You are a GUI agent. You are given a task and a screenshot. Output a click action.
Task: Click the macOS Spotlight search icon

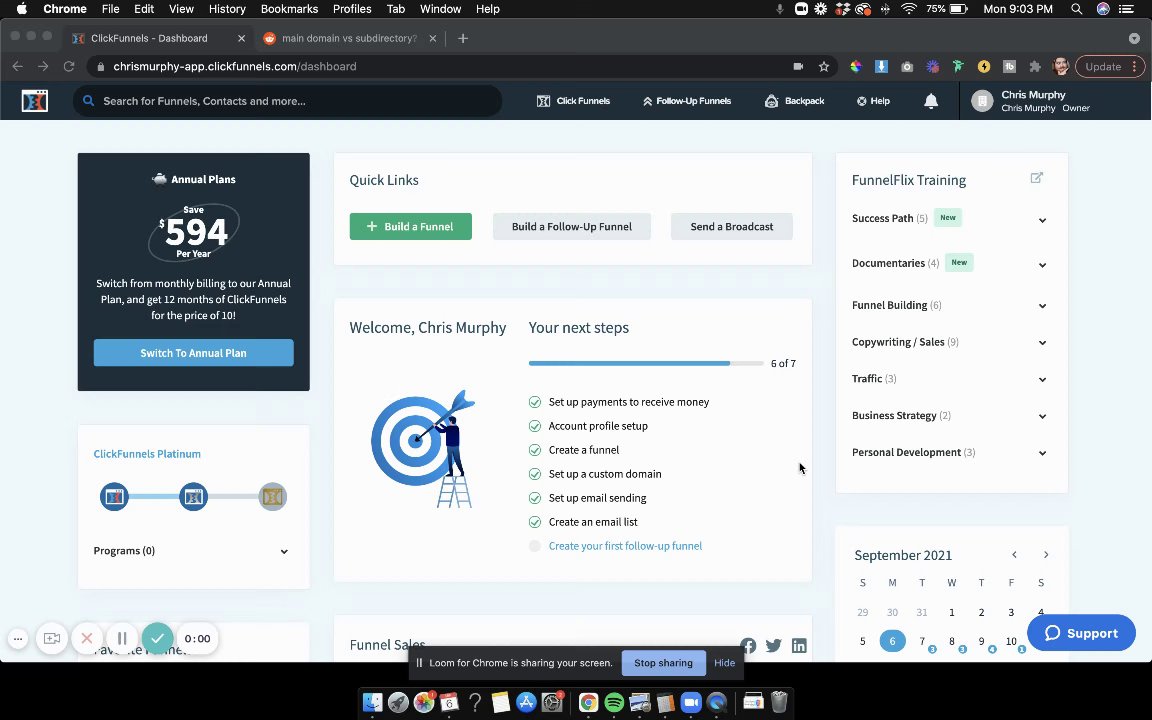pos(1076,9)
